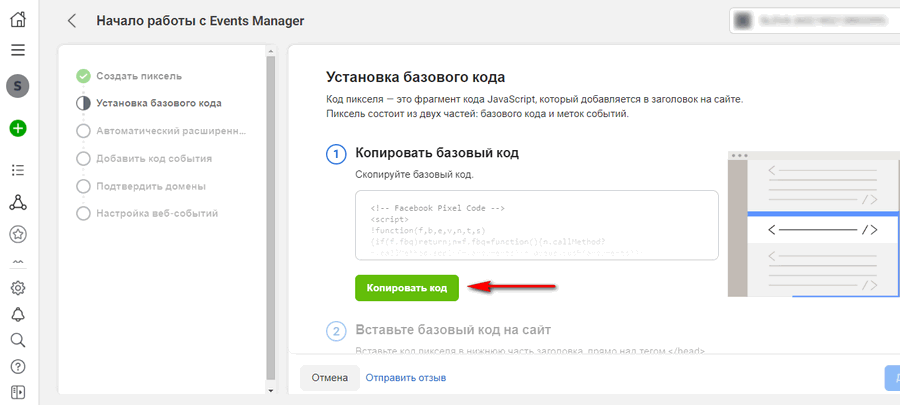This screenshot has width=900, height=405.
Task: Click the code illustration thumbnail
Action: pos(814,224)
